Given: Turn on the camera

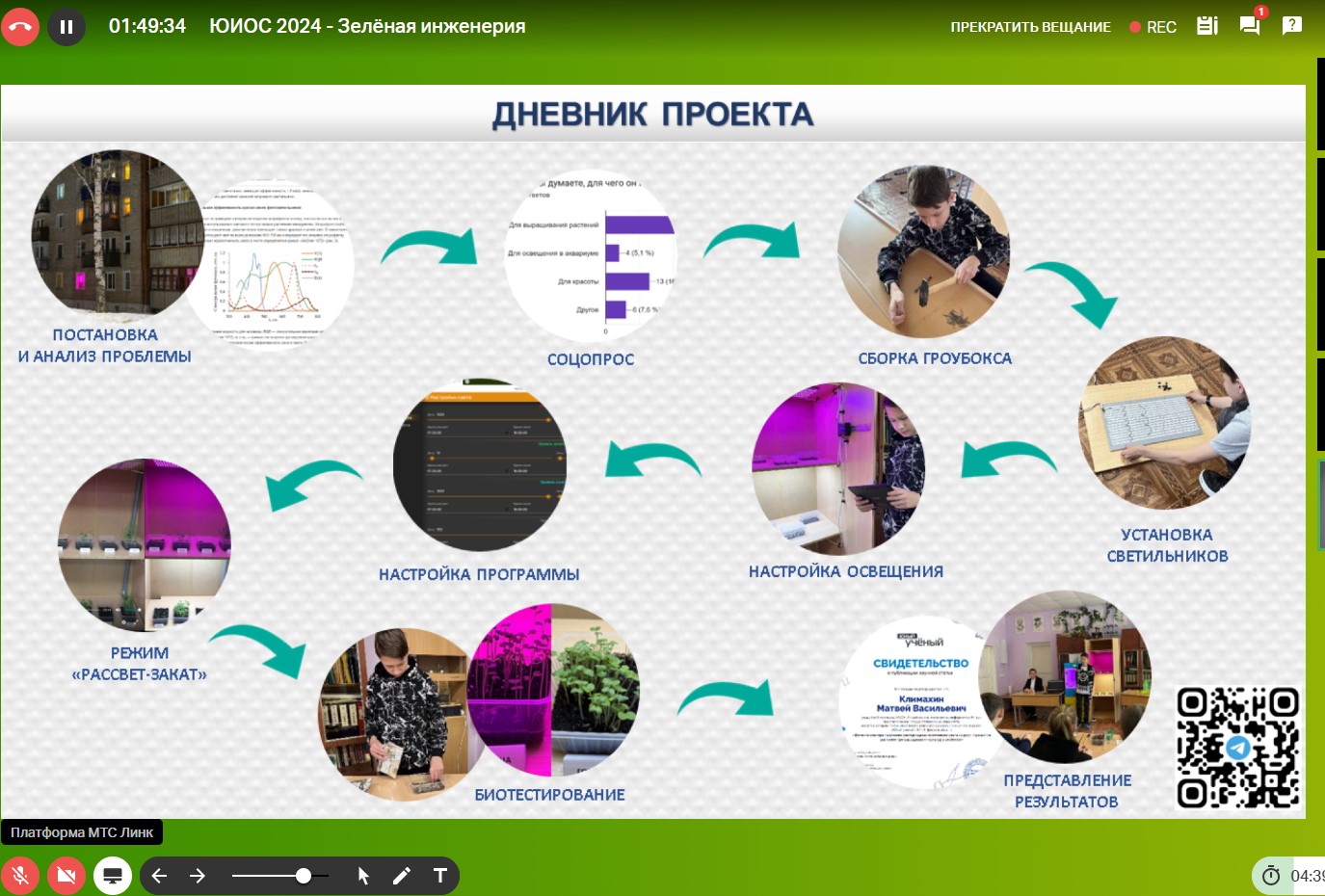Looking at the screenshot, I should (x=66, y=876).
